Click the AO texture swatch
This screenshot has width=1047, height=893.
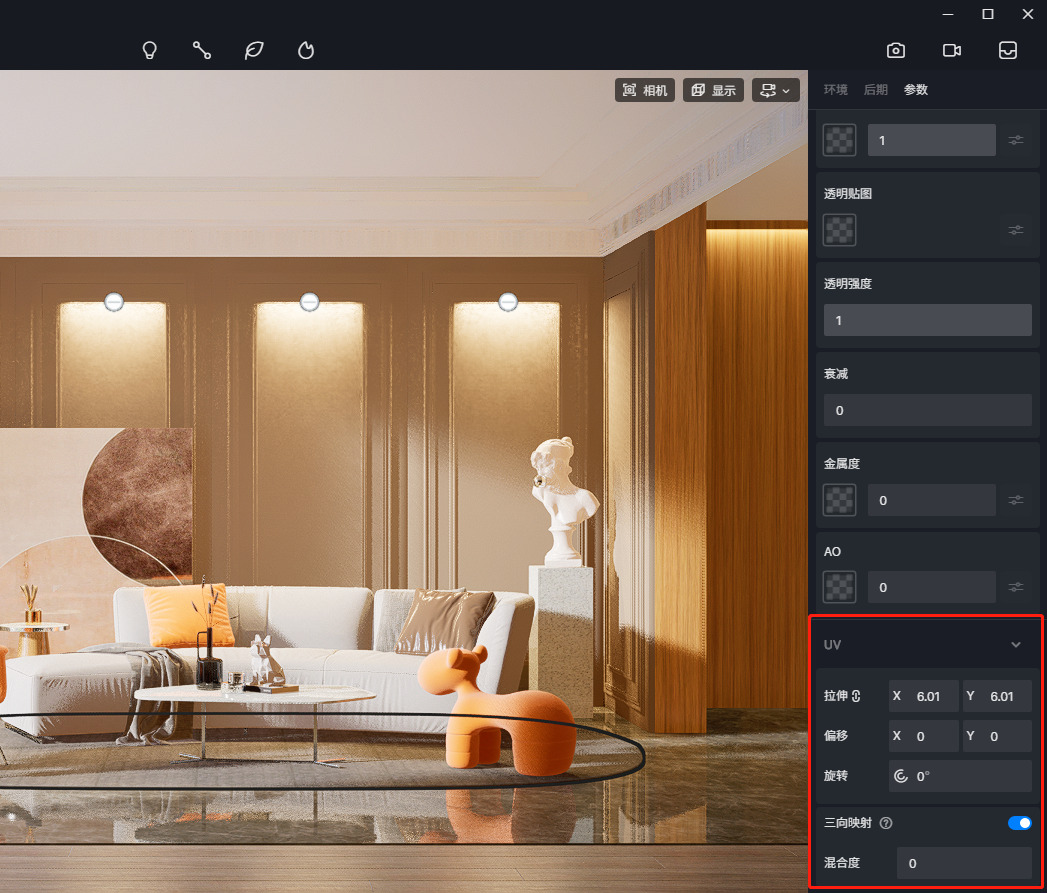pyautogui.click(x=839, y=587)
